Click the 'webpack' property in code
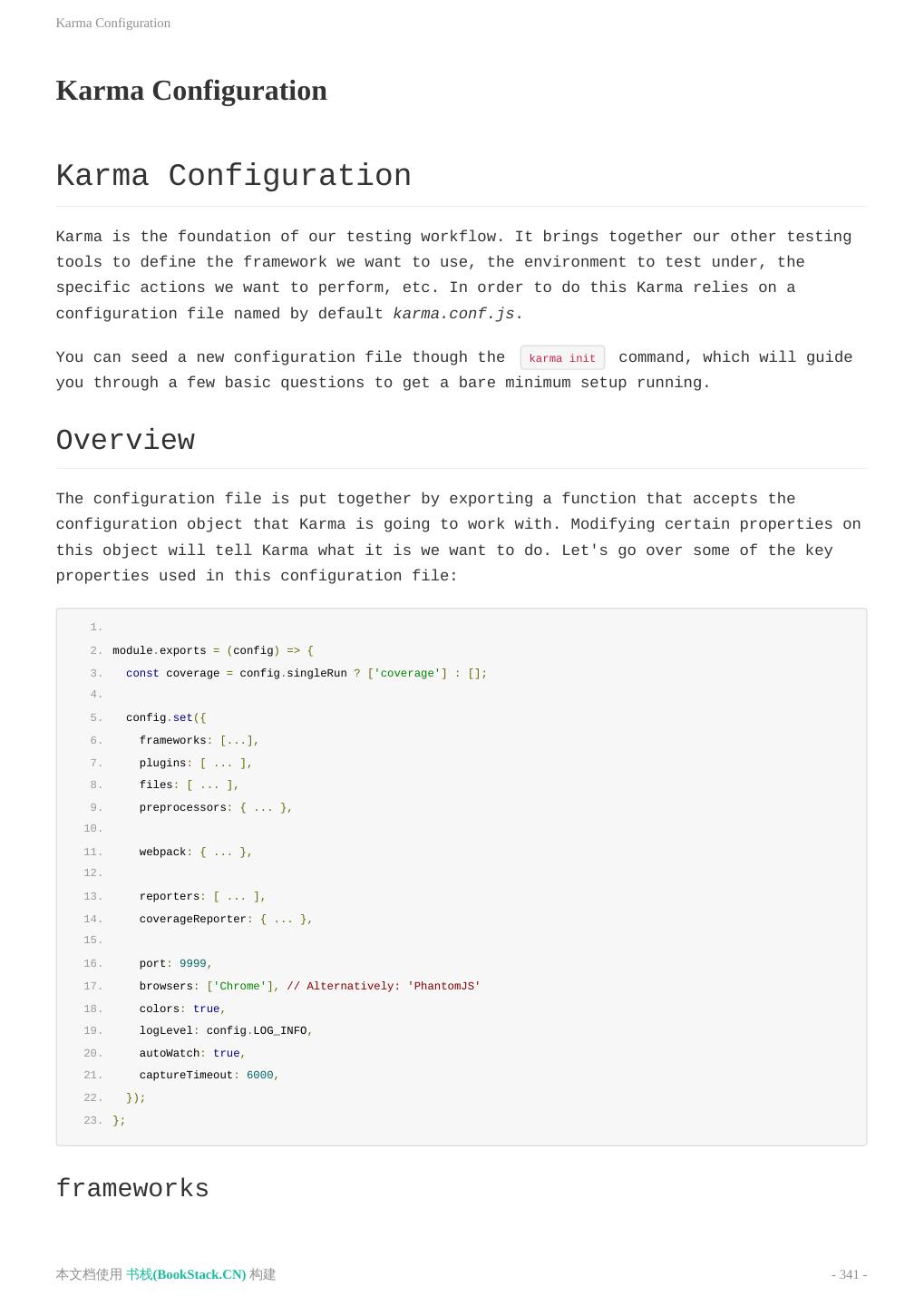Viewport: 924px width, 1306px height. coord(162,852)
